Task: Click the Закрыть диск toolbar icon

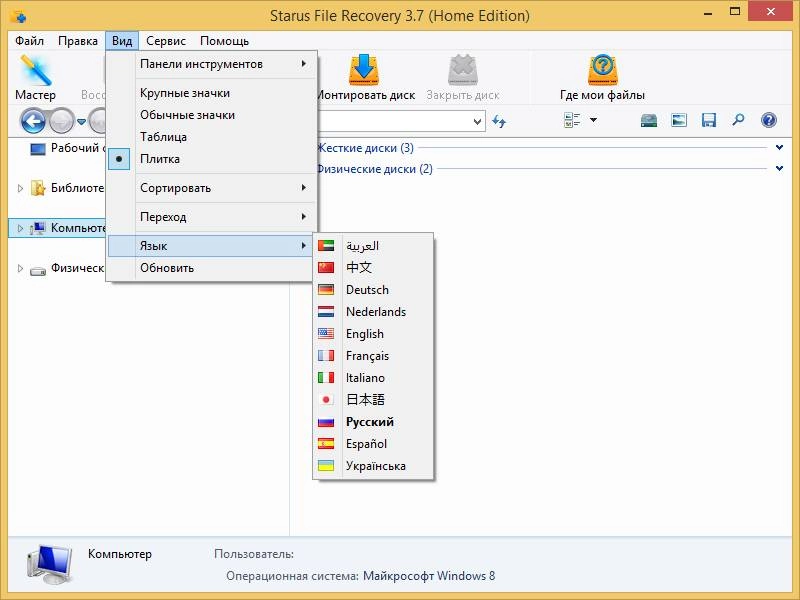Action: click(x=462, y=69)
